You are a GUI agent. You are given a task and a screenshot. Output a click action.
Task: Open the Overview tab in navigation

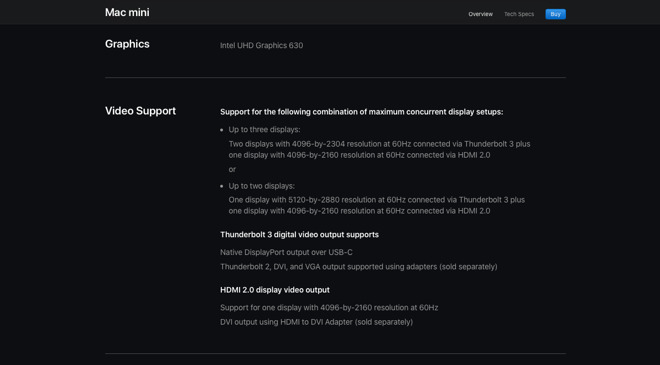point(480,14)
